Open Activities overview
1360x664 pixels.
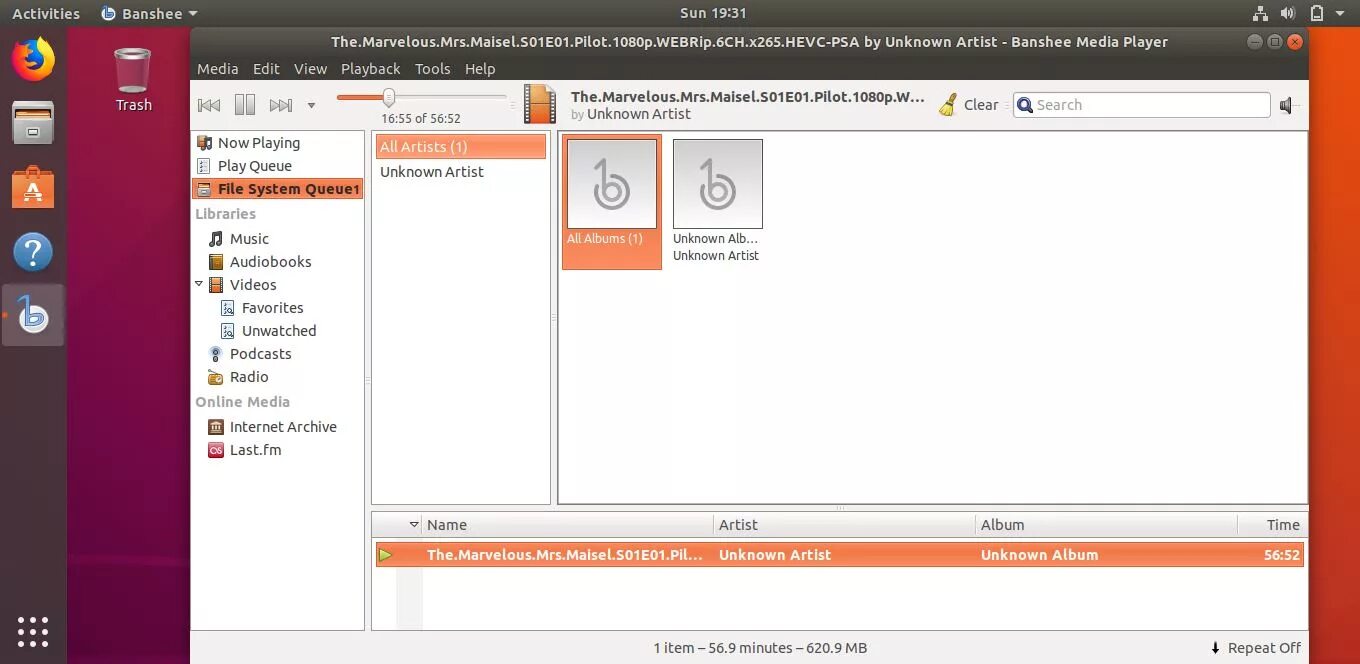[x=46, y=14]
